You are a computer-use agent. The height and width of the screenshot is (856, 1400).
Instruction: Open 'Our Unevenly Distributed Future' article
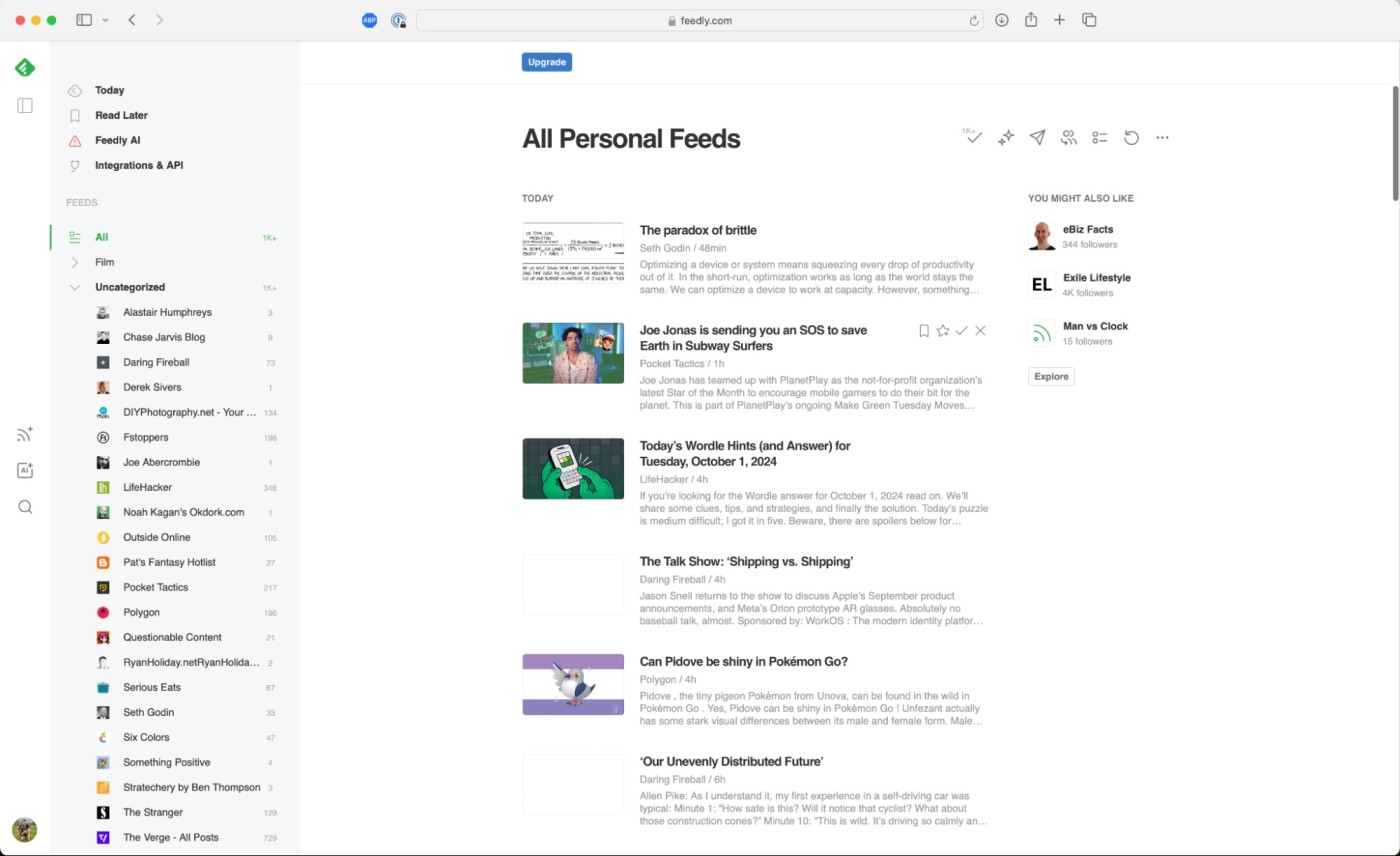click(731, 762)
